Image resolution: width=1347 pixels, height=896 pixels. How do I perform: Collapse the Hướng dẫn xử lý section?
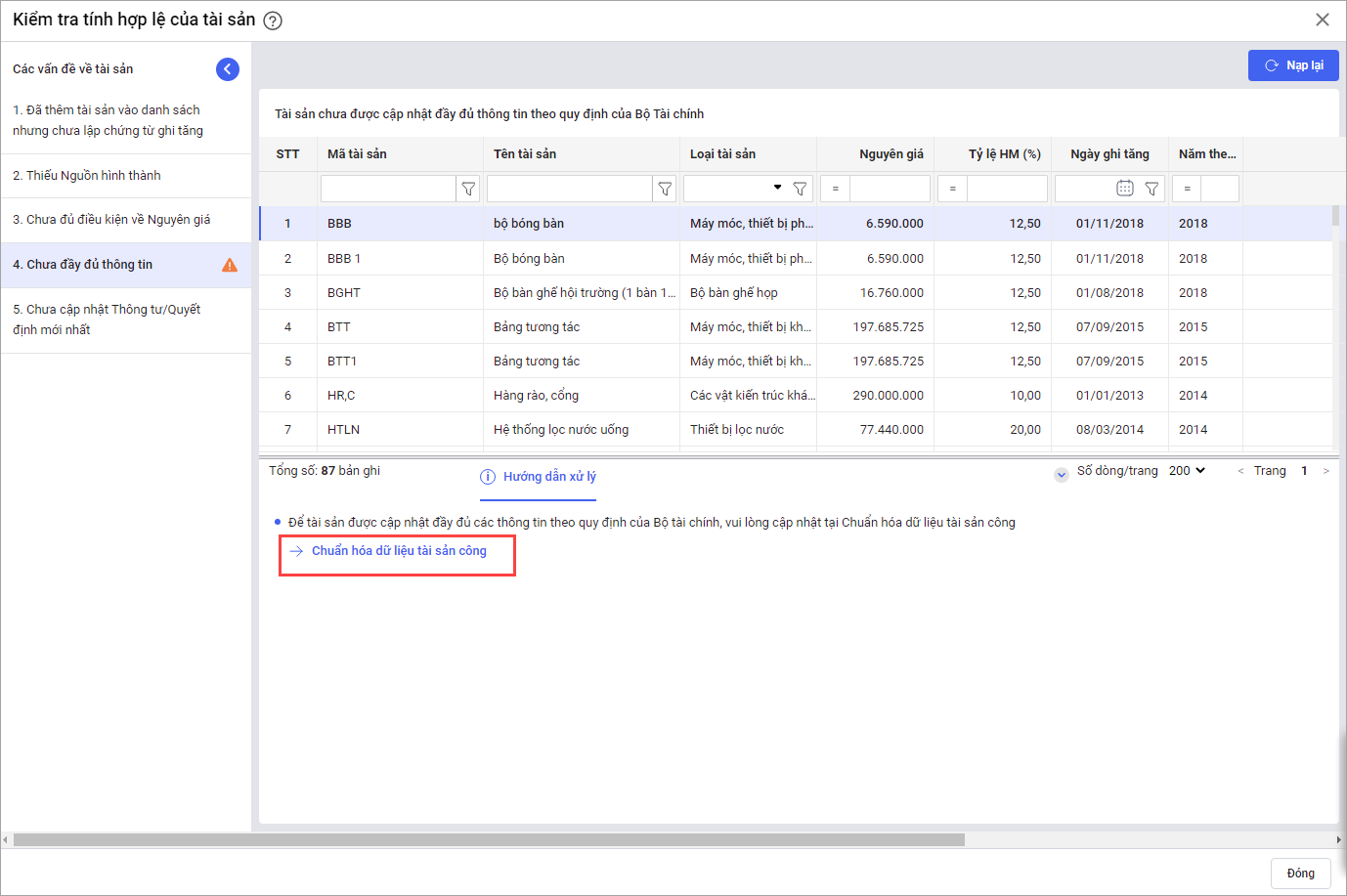1061,475
